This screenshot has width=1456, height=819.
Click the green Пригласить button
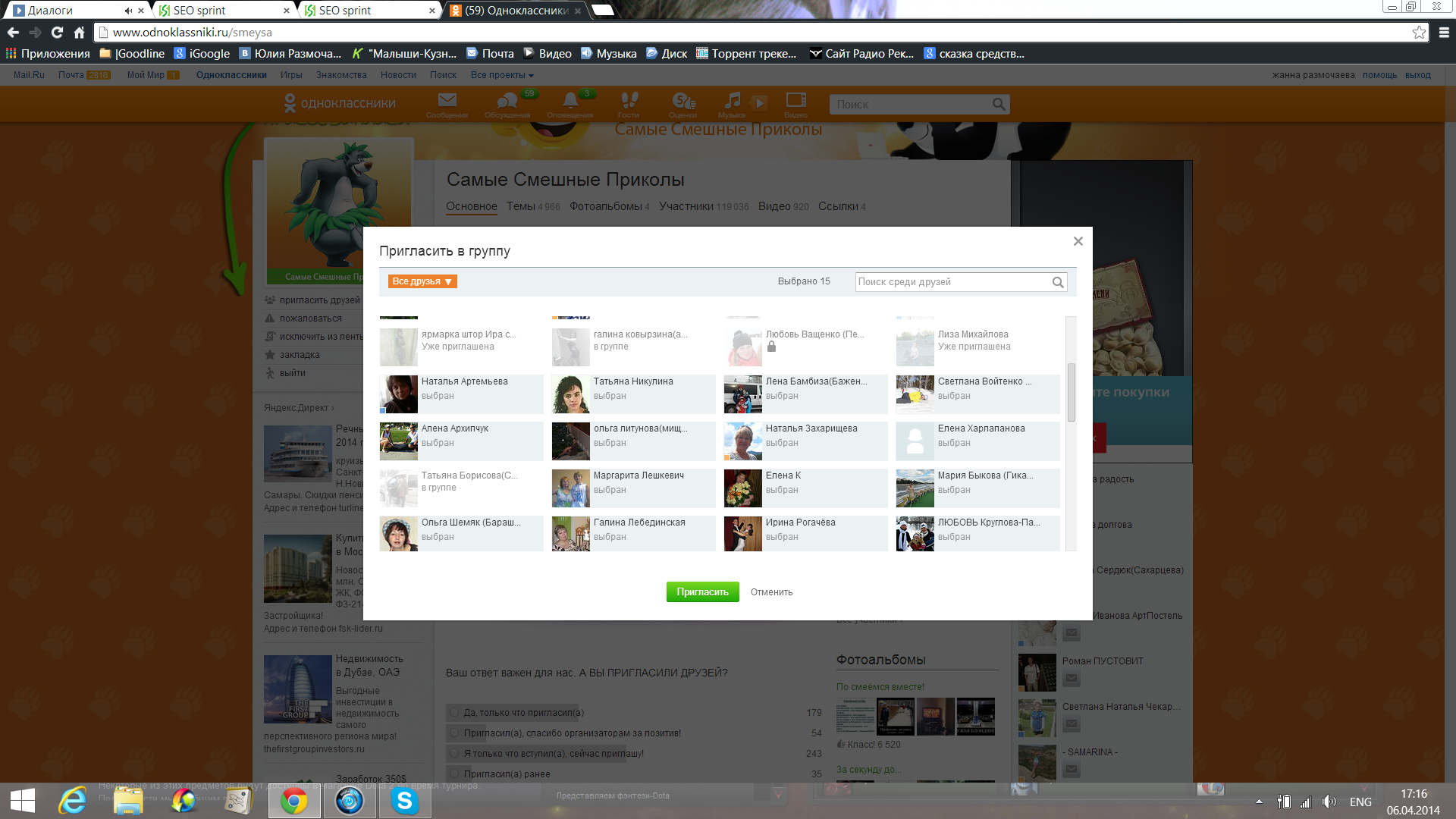point(702,592)
